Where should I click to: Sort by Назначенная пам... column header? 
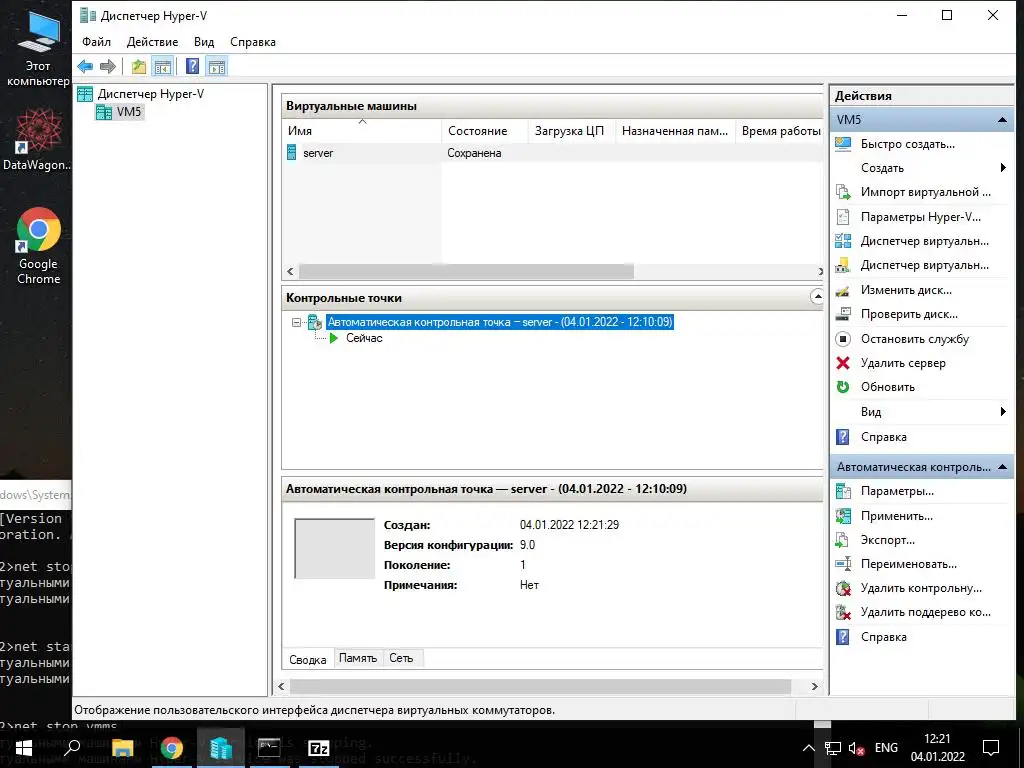point(675,131)
